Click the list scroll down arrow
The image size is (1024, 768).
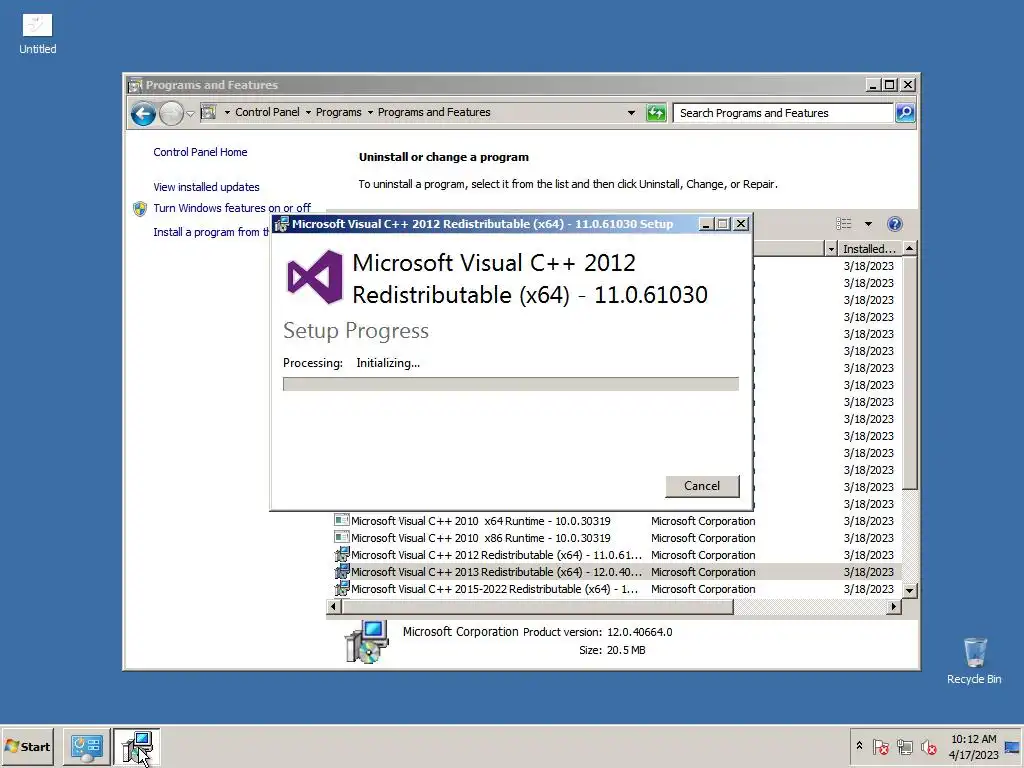(909, 590)
